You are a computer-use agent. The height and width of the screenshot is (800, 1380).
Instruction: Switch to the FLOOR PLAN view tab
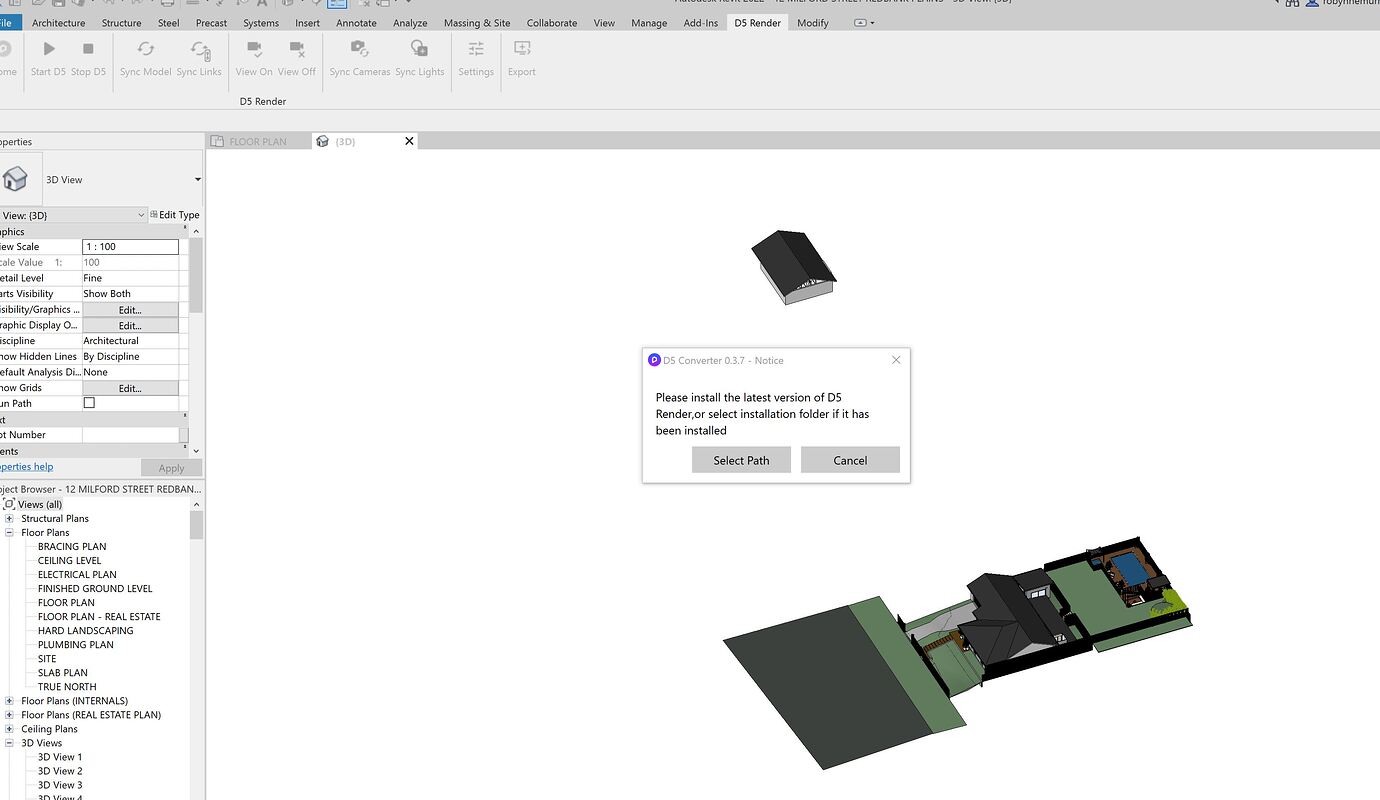[258, 142]
